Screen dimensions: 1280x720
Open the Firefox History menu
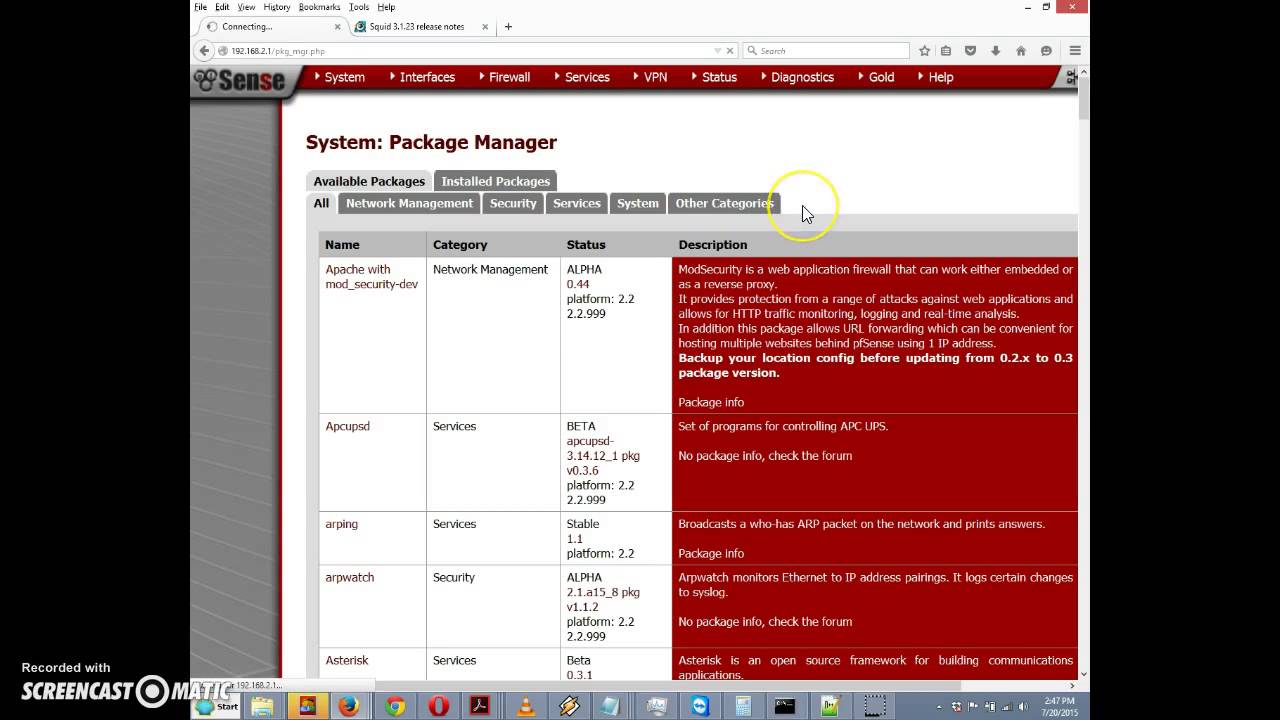[x=277, y=7]
